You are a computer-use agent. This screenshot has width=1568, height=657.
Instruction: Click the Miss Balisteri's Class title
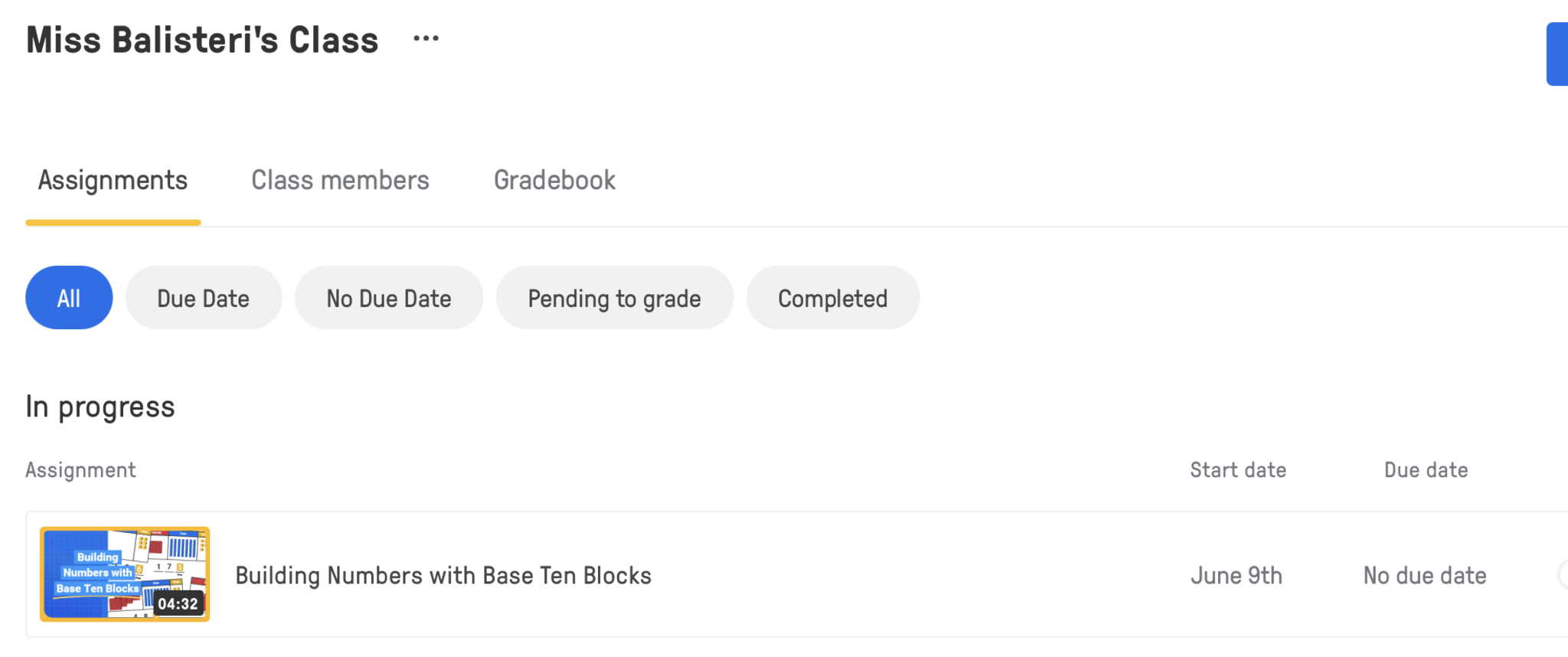(202, 40)
